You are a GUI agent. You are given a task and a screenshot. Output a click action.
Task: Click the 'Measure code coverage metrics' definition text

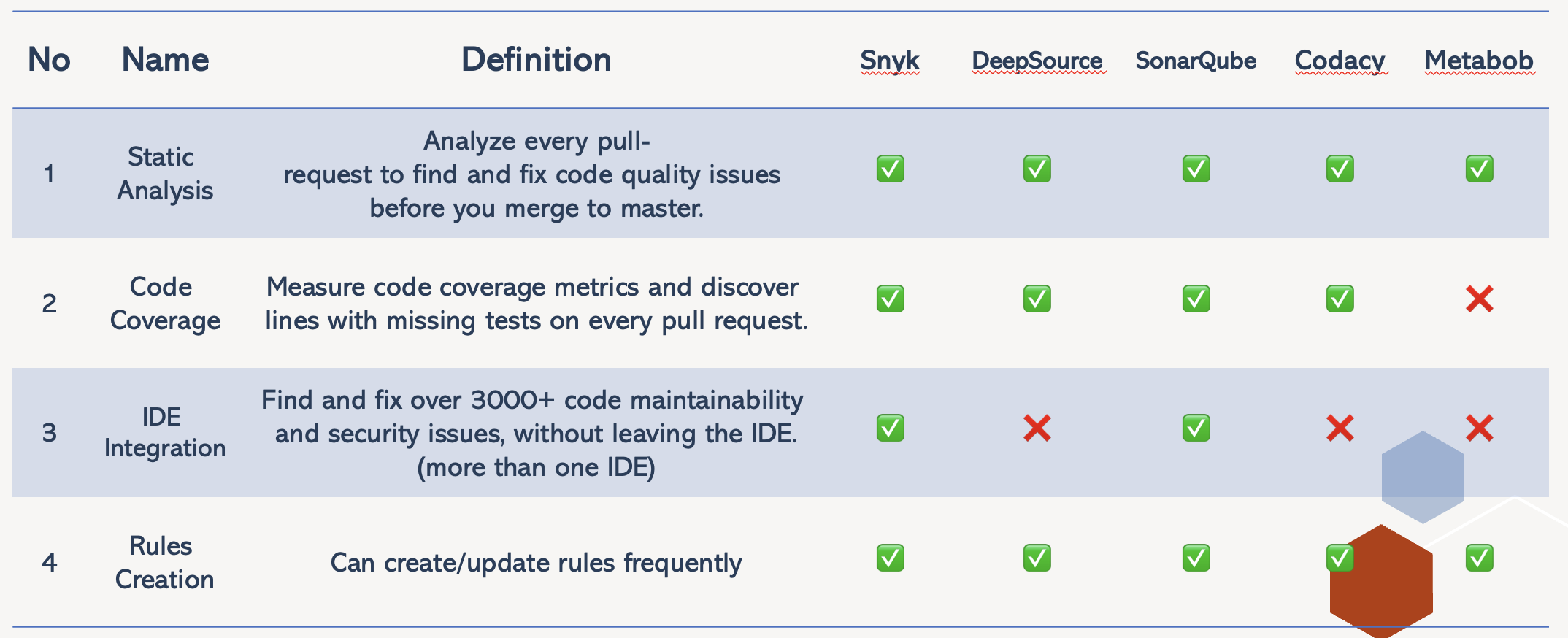[x=537, y=304]
